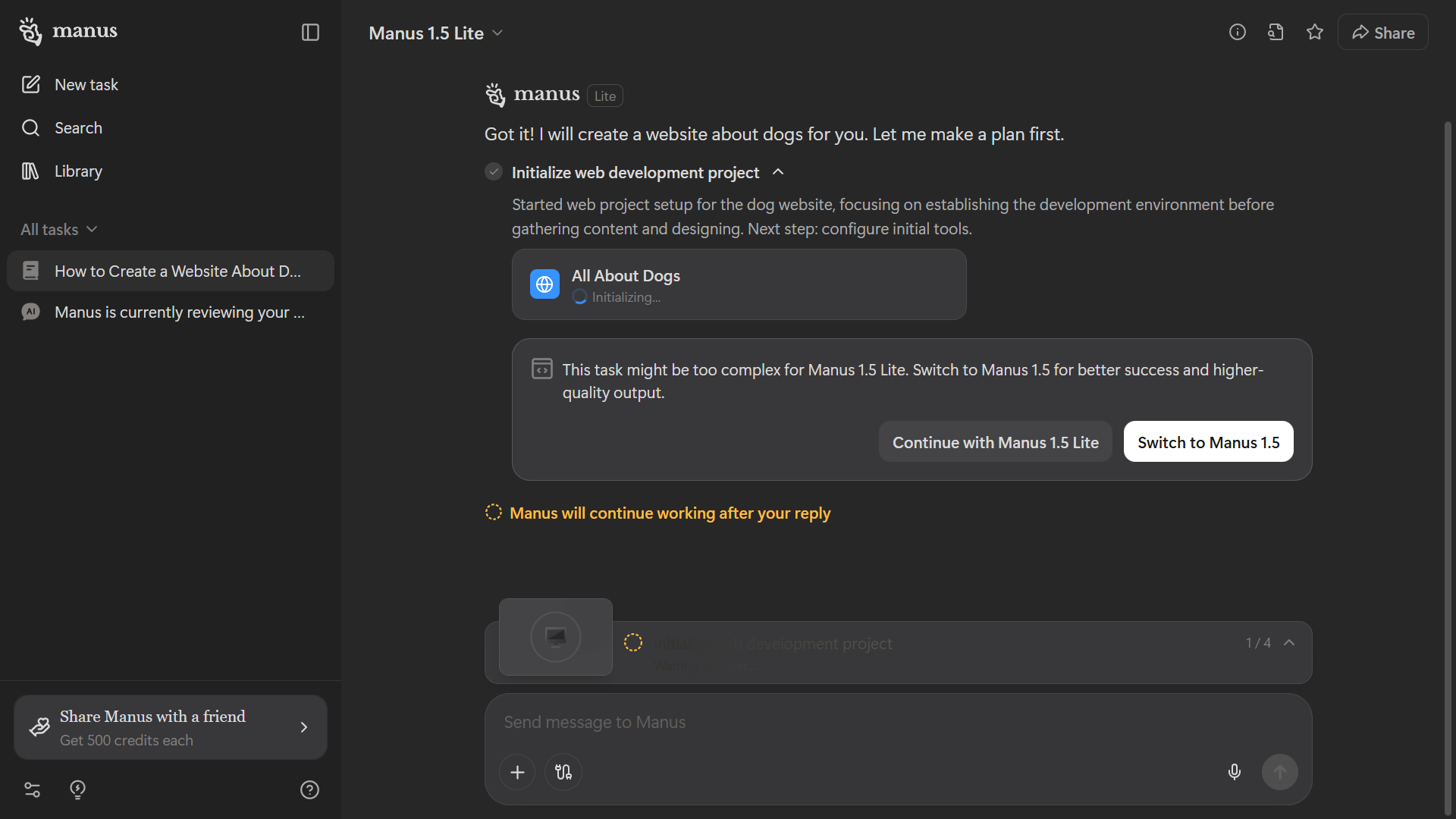Viewport: 1456px width, 819px height.
Task: Click the info icon in the top bar
Action: pos(1237,32)
